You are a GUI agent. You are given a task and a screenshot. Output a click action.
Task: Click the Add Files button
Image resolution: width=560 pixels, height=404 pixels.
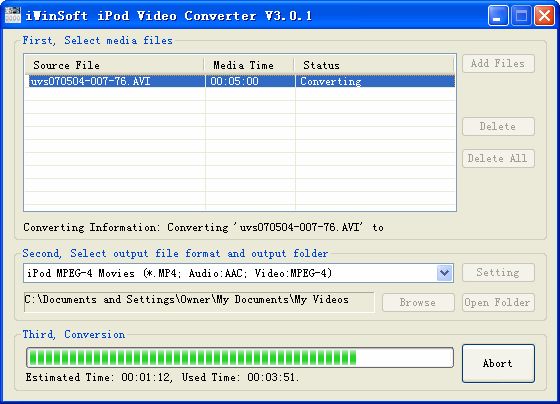pos(498,64)
